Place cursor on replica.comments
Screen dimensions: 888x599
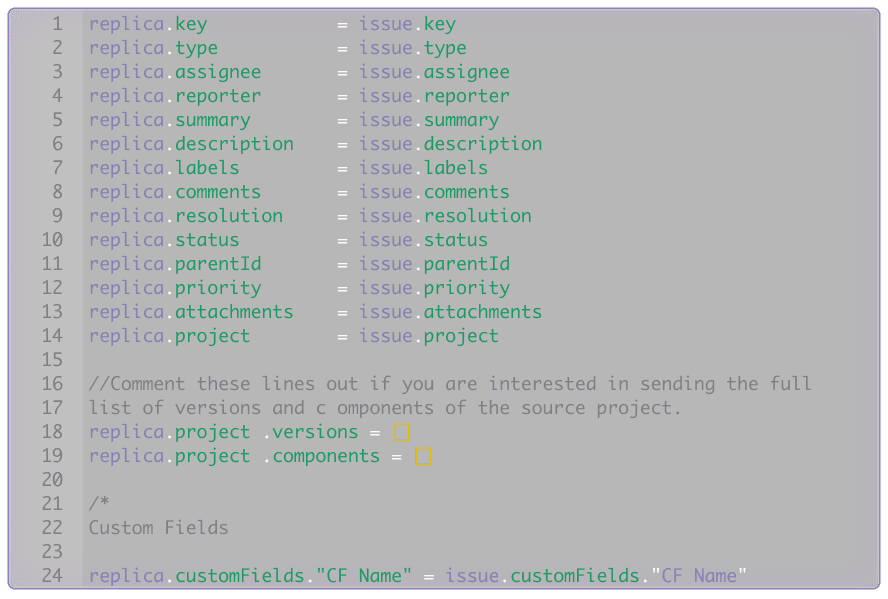click(x=174, y=192)
